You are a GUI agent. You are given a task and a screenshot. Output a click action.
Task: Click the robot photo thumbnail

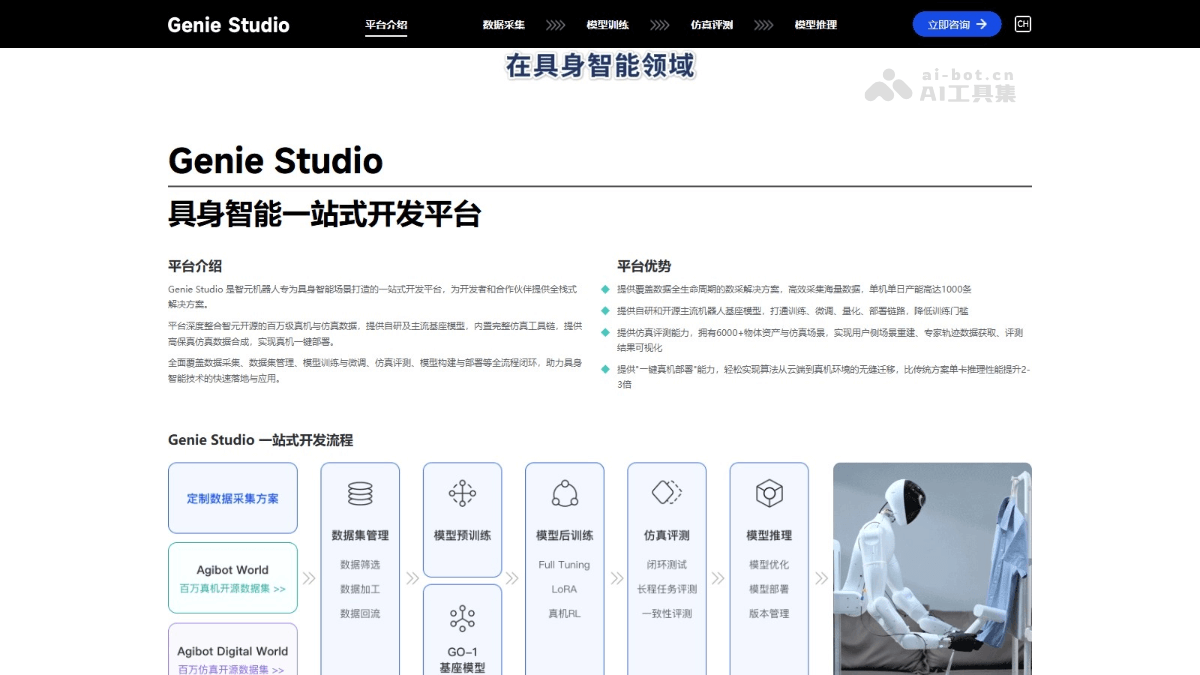click(x=932, y=568)
